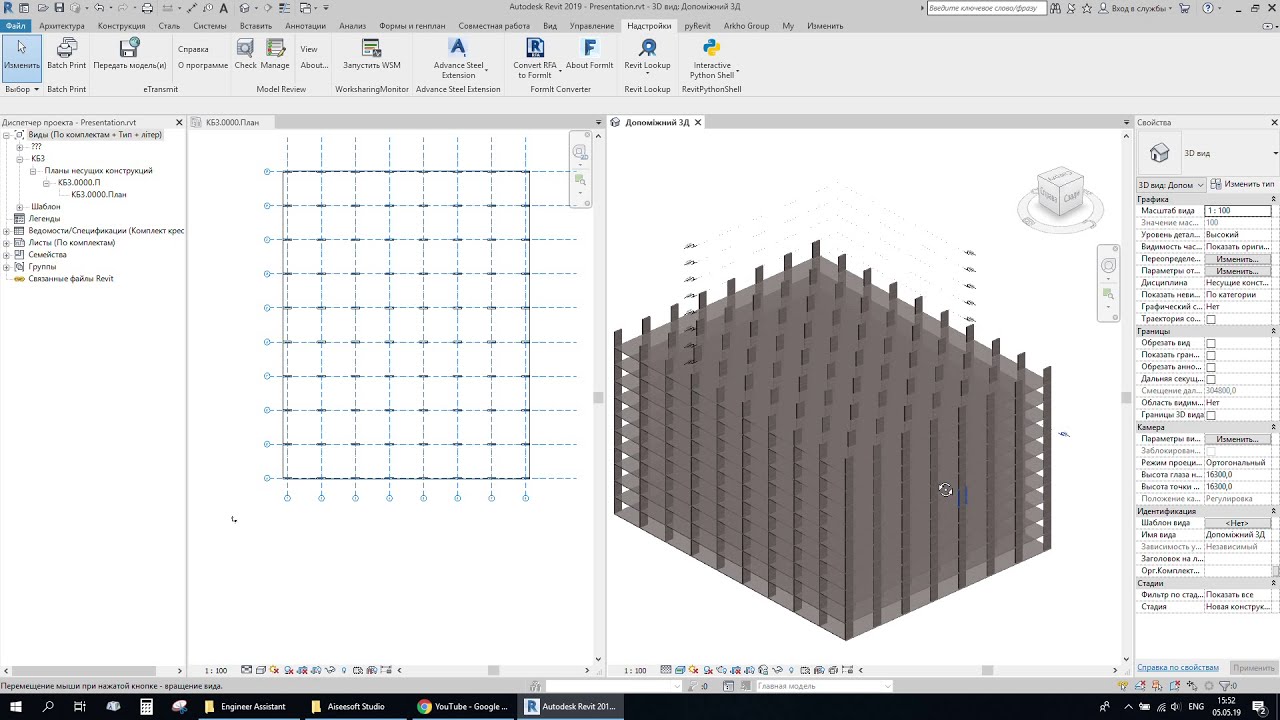The image size is (1280, 720).
Task: Collapse the КБЗ node in project browser
Action: 19,159
